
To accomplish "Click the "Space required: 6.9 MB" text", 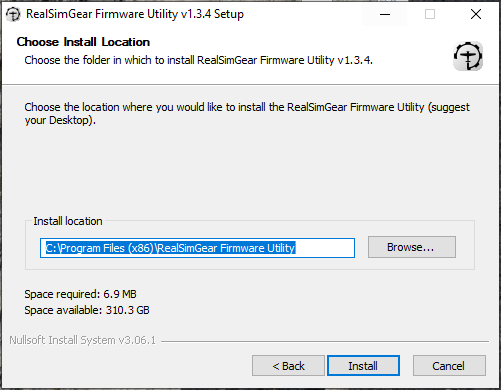I will (80, 294).
